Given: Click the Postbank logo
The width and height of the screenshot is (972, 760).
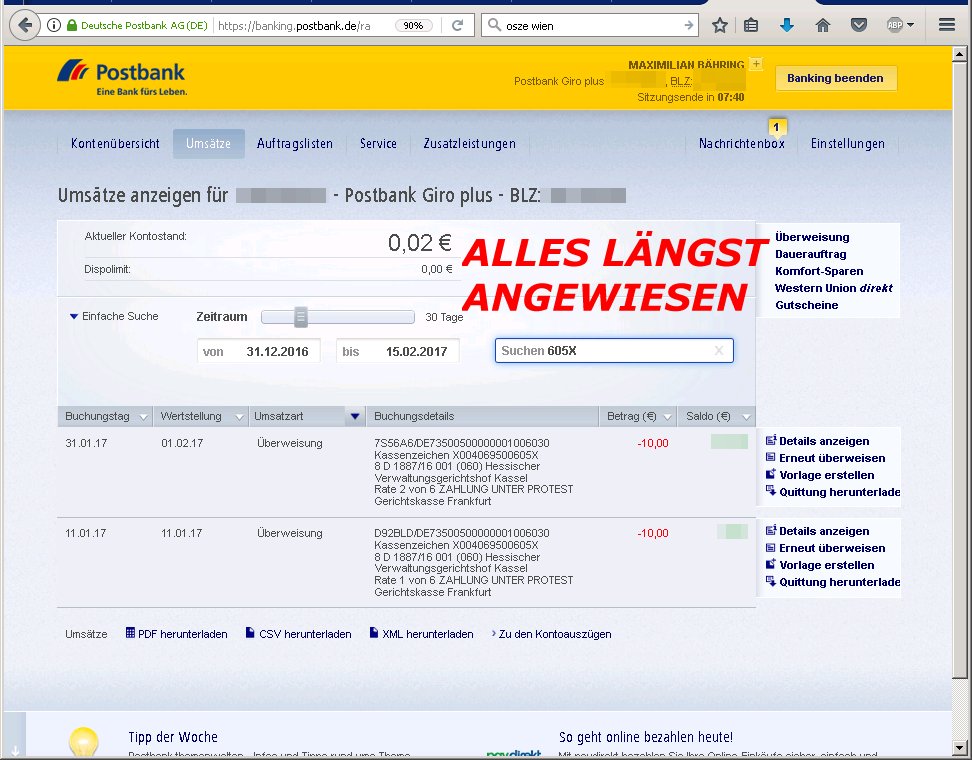Looking at the screenshot, I should (122, 77).
